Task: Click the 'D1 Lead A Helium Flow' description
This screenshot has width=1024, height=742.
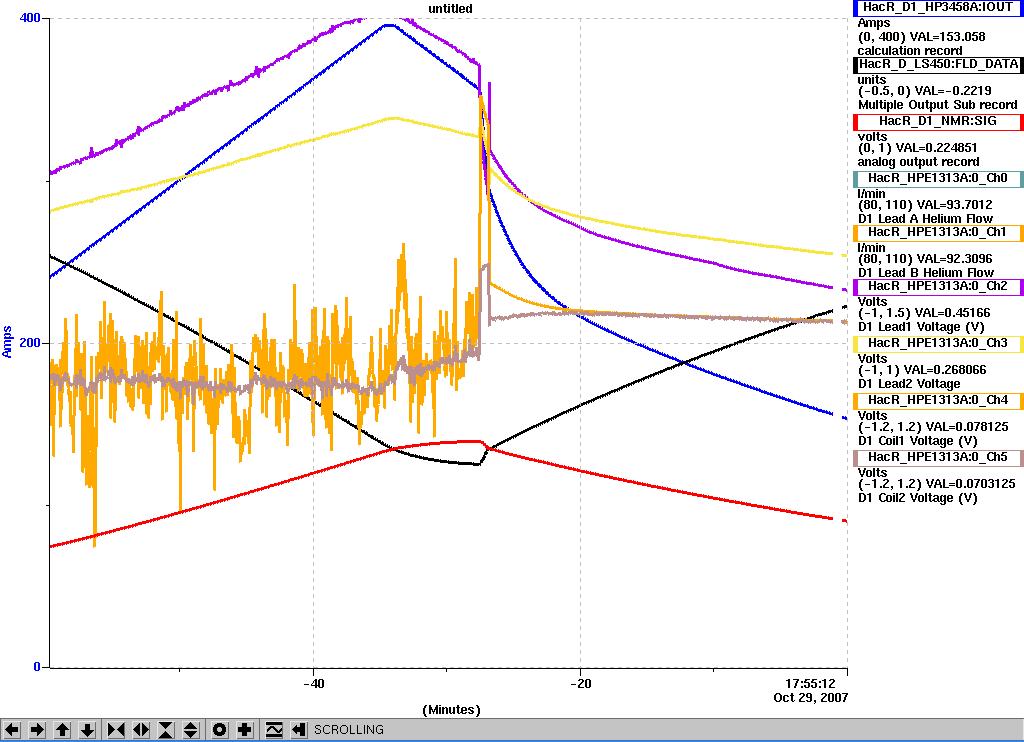Action: pos(925,219)
